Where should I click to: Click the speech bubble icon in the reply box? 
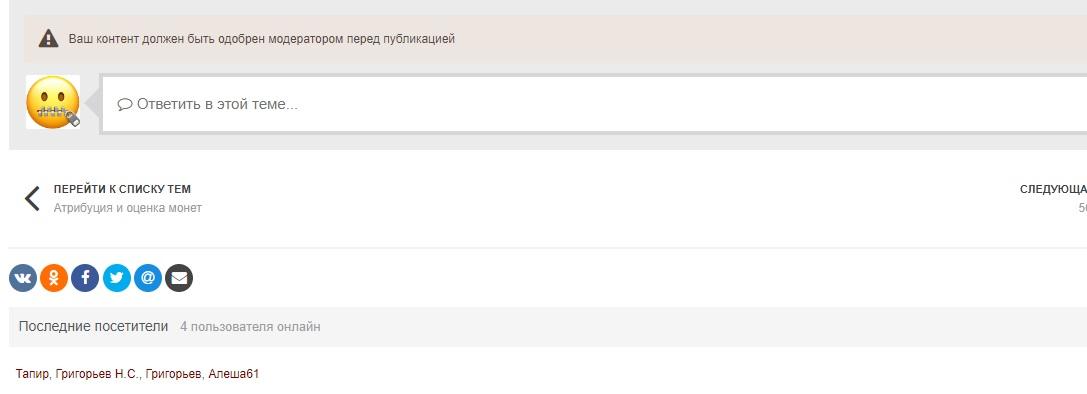[x=125, y=105]
